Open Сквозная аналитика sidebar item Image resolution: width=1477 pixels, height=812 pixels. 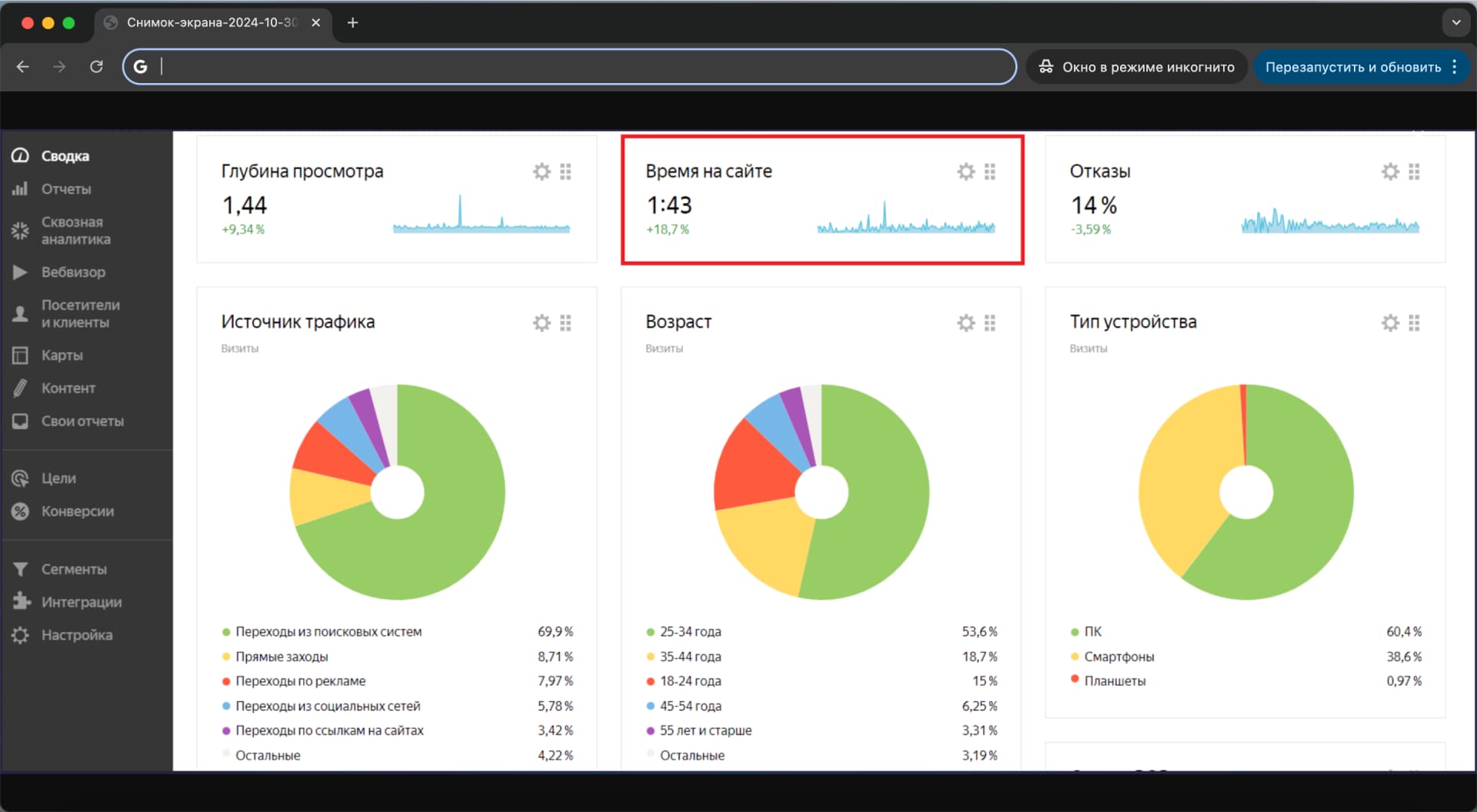[x=75, y=231]
